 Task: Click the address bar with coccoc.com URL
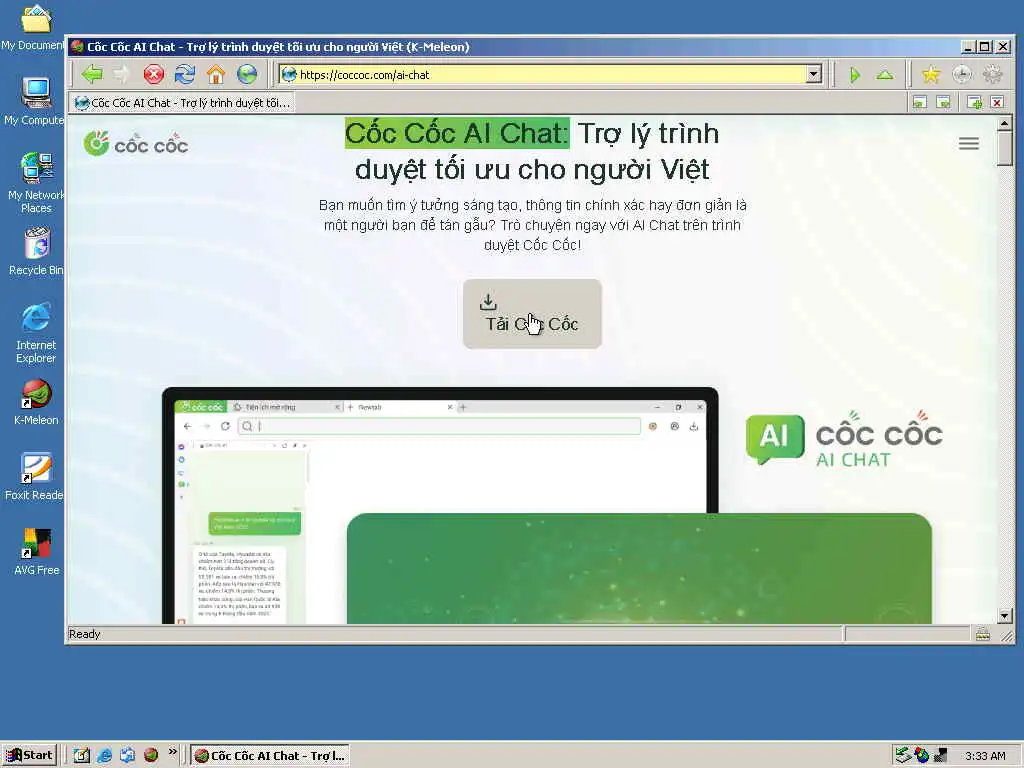549,74
